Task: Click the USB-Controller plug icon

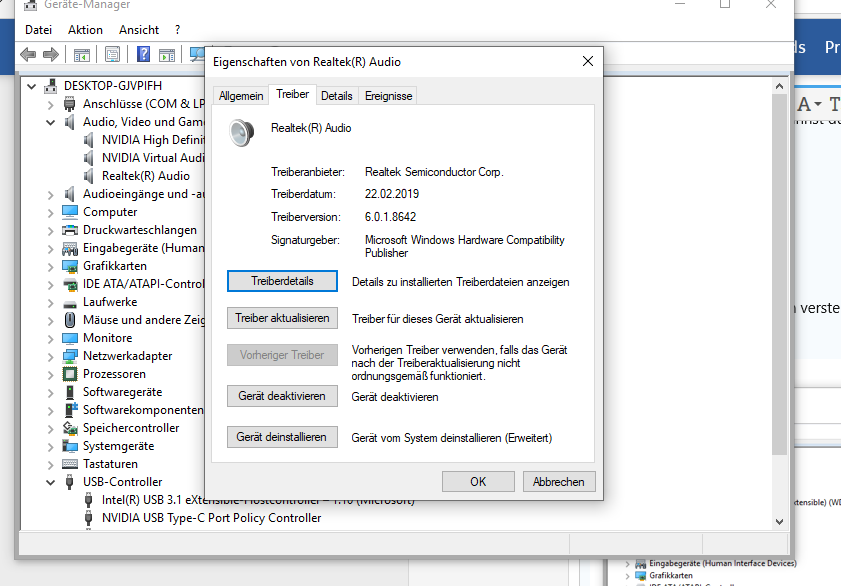Action: click(70, 482)
